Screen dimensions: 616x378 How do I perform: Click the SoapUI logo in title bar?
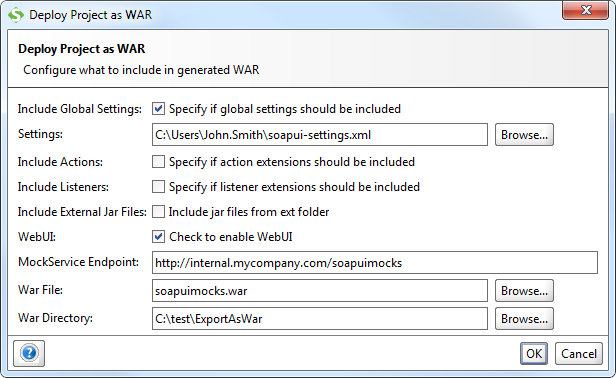16,15
